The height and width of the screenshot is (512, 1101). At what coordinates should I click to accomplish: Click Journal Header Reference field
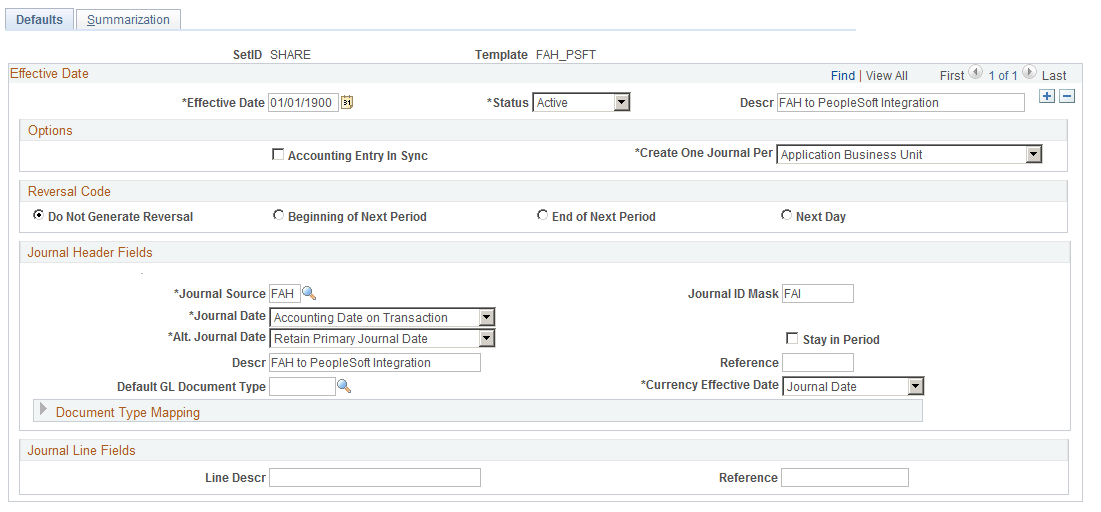click(x=817, y=362)
